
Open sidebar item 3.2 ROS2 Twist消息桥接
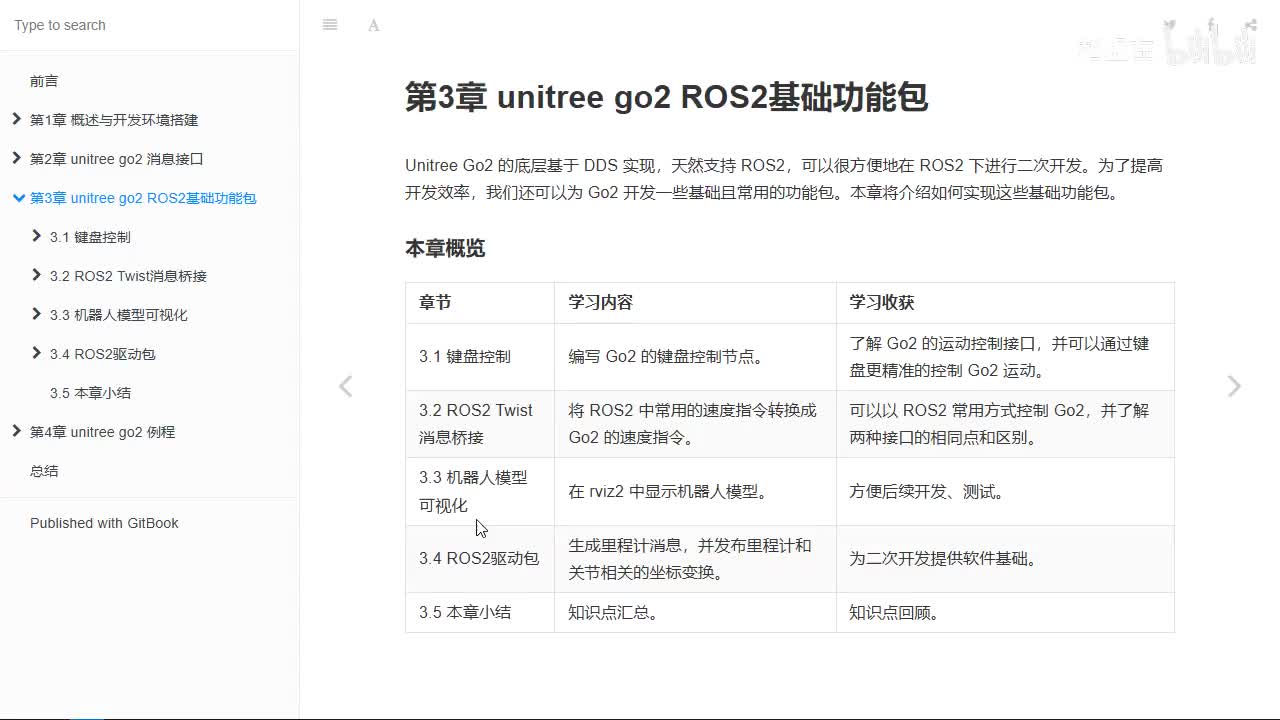tap(128, 276)
